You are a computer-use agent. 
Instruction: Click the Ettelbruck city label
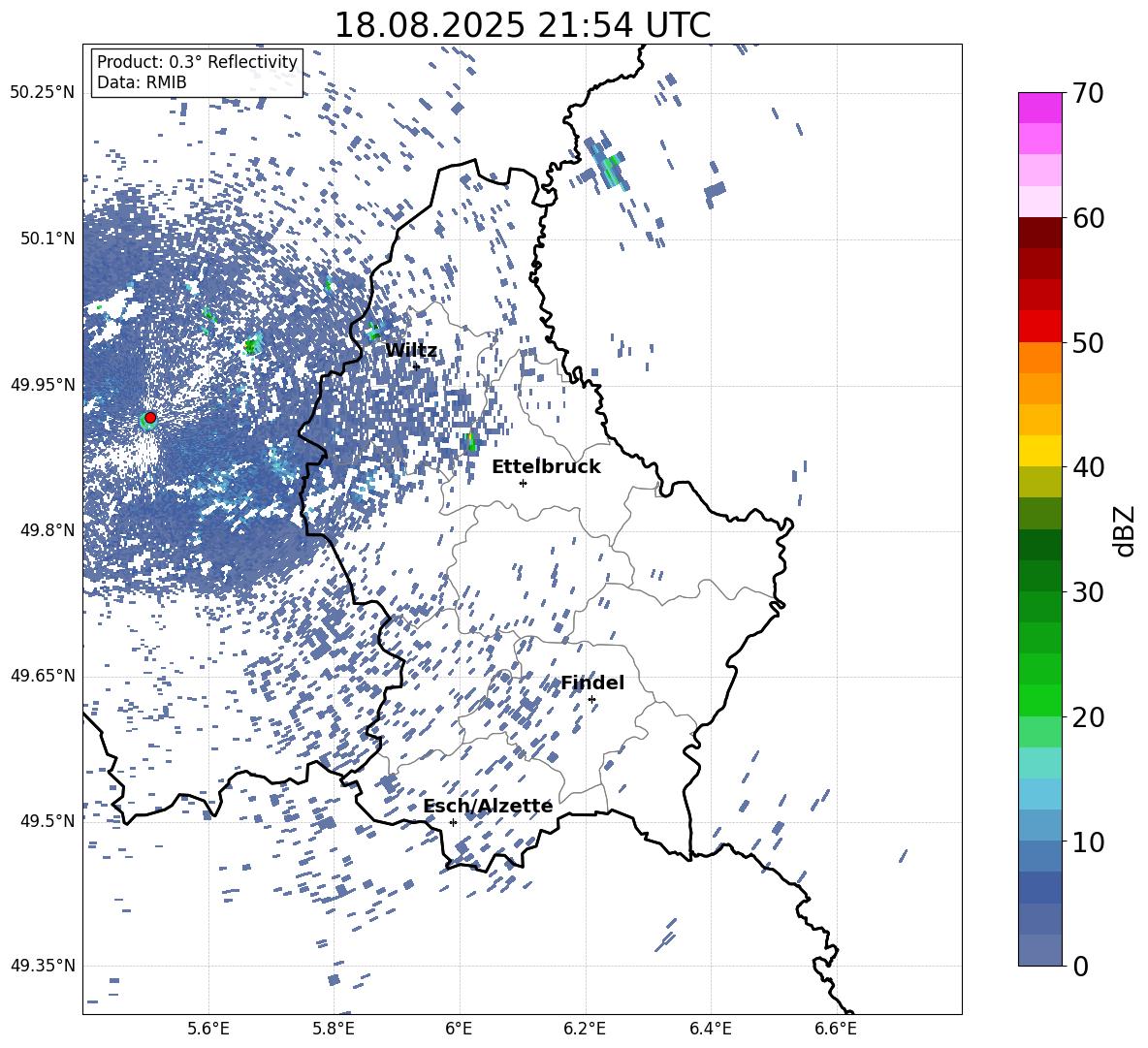[x=546, y=467]
